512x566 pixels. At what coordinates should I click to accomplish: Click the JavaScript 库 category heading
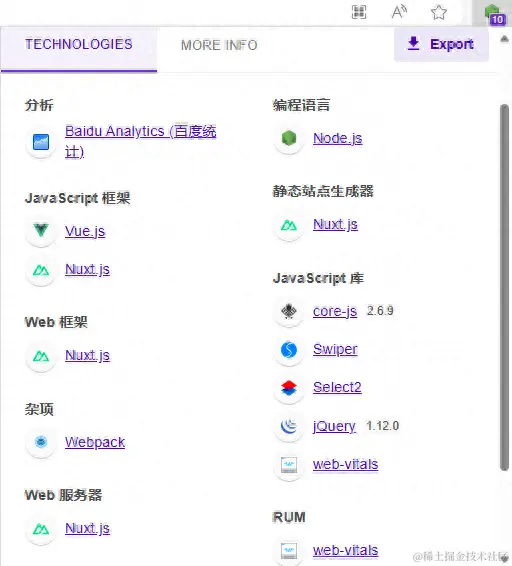318,279
